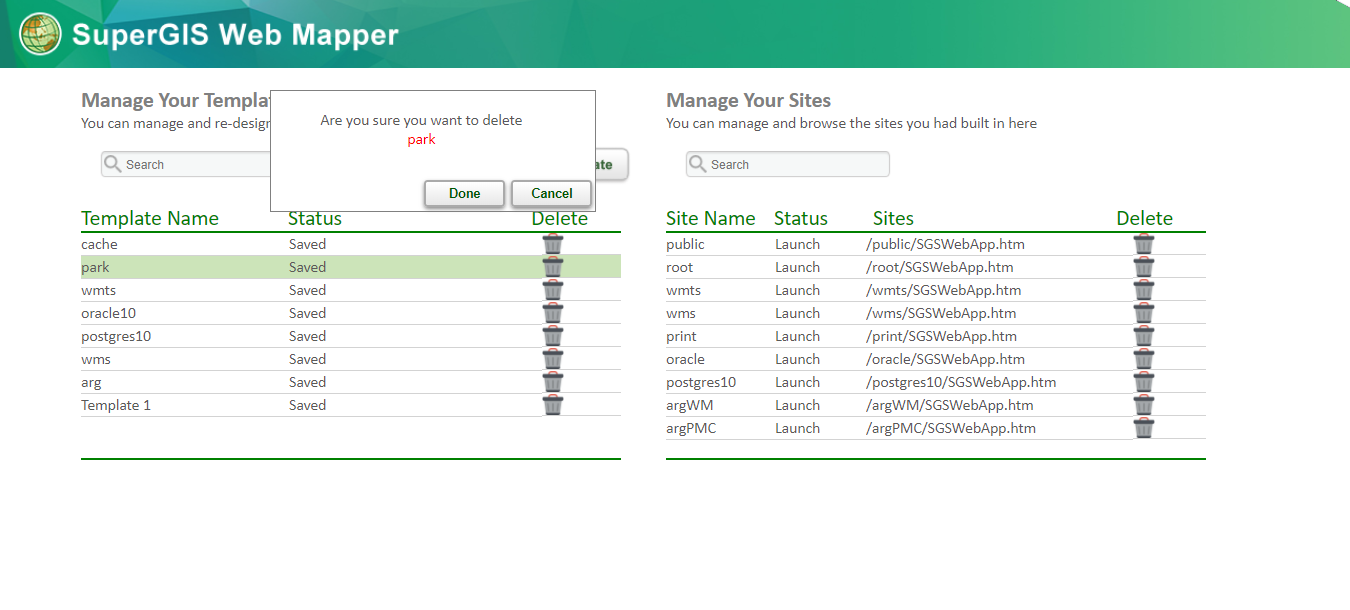Viewport: 1350px width, 610px height.
Task: Click the argPMC site name
Action: tap(691, 428)
